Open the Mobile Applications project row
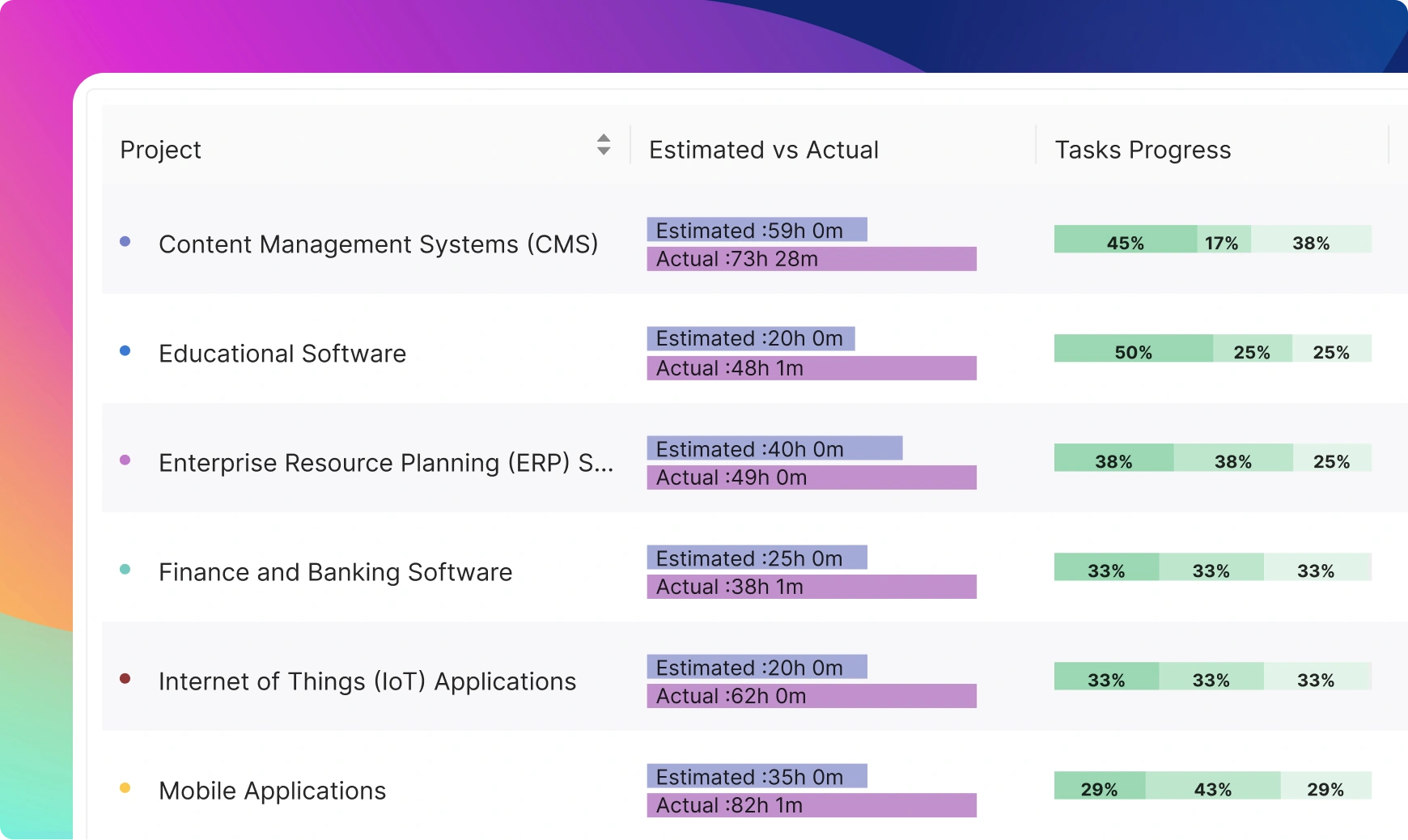 pos(273,791)
